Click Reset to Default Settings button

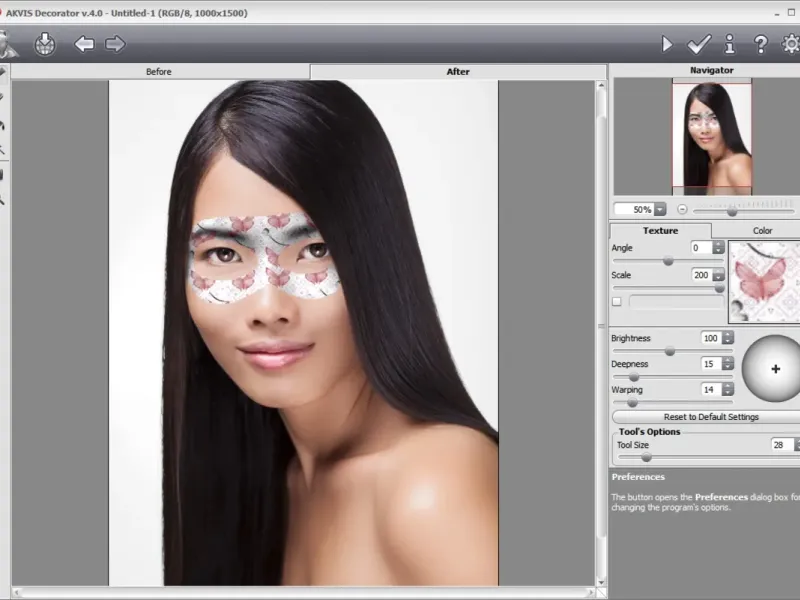pyautogui.click(x=710, y=416)
